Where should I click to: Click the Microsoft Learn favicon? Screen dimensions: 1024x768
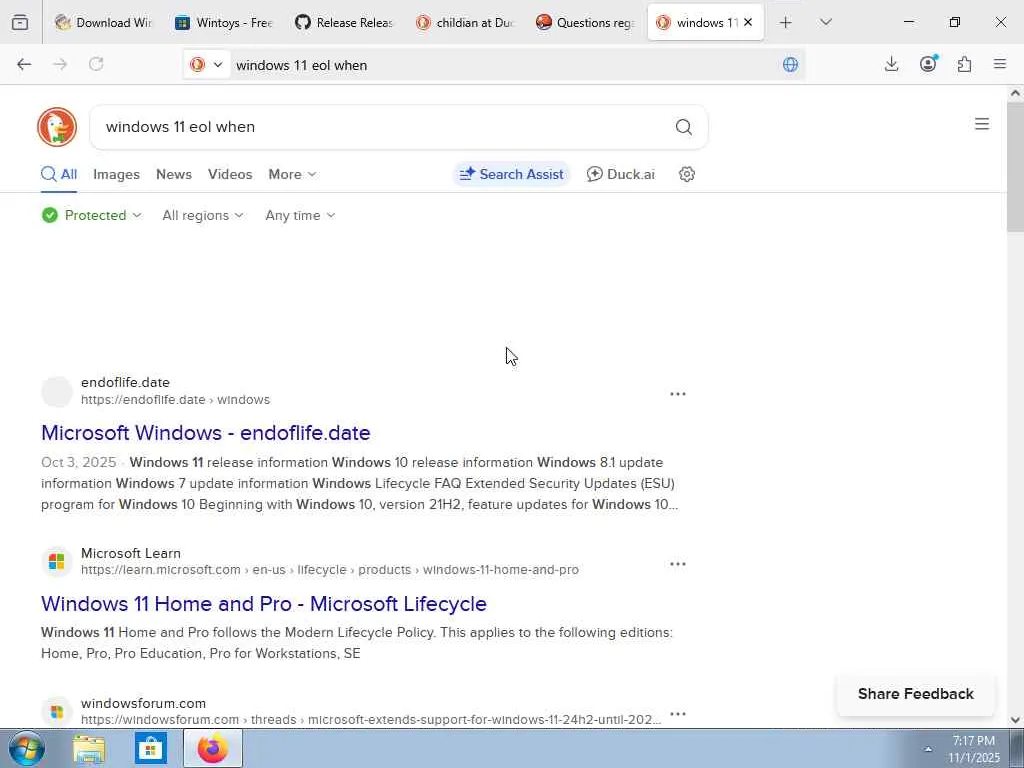[57, 562]
